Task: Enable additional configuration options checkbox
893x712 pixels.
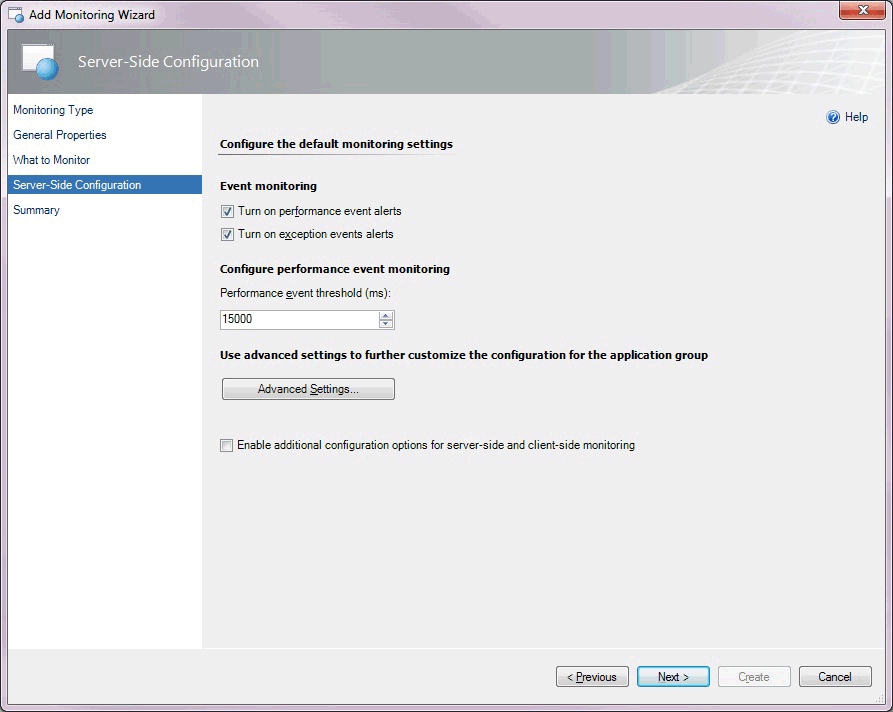Action: 227,445
